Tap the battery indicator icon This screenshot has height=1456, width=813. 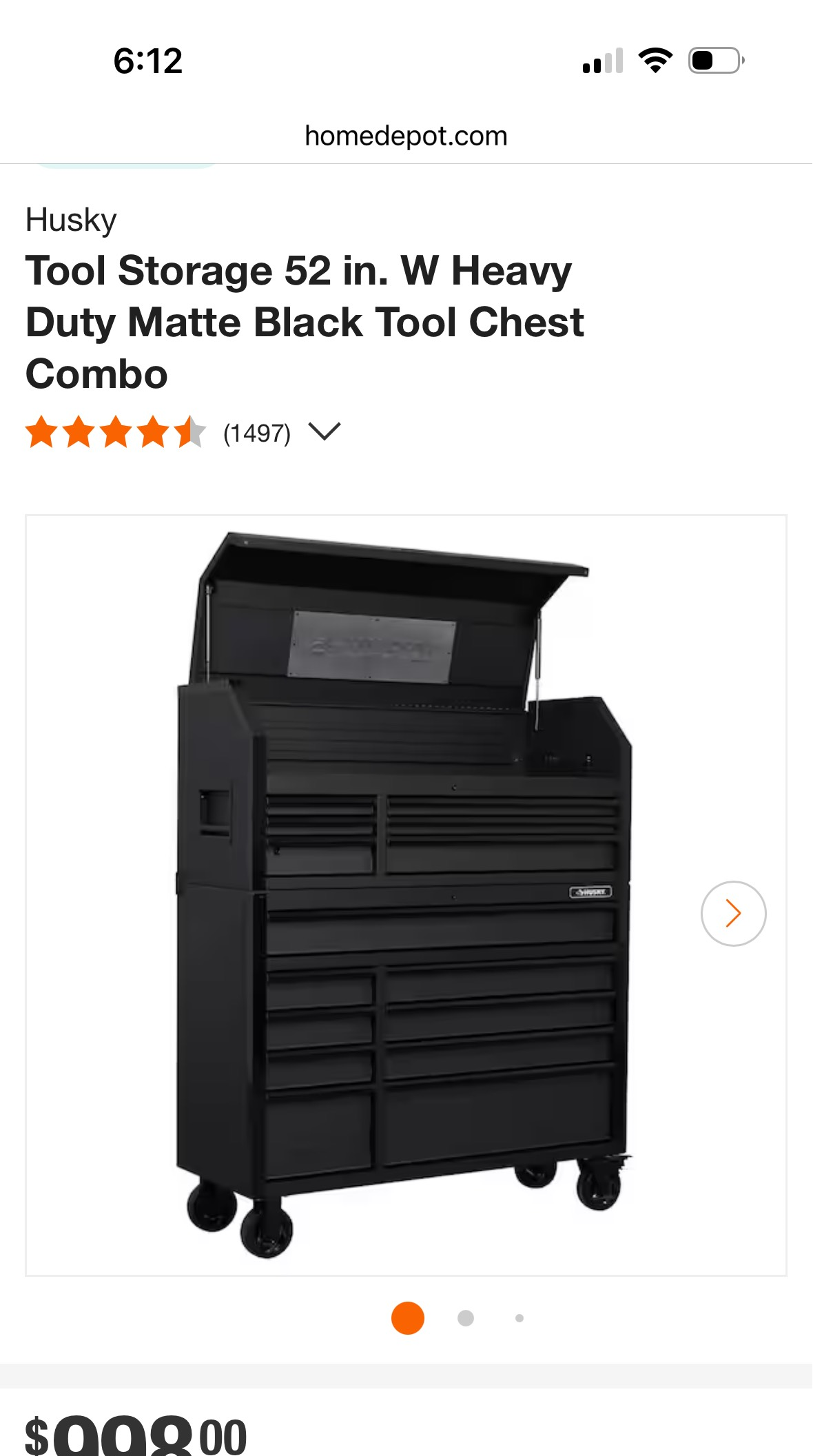(717, 61)
